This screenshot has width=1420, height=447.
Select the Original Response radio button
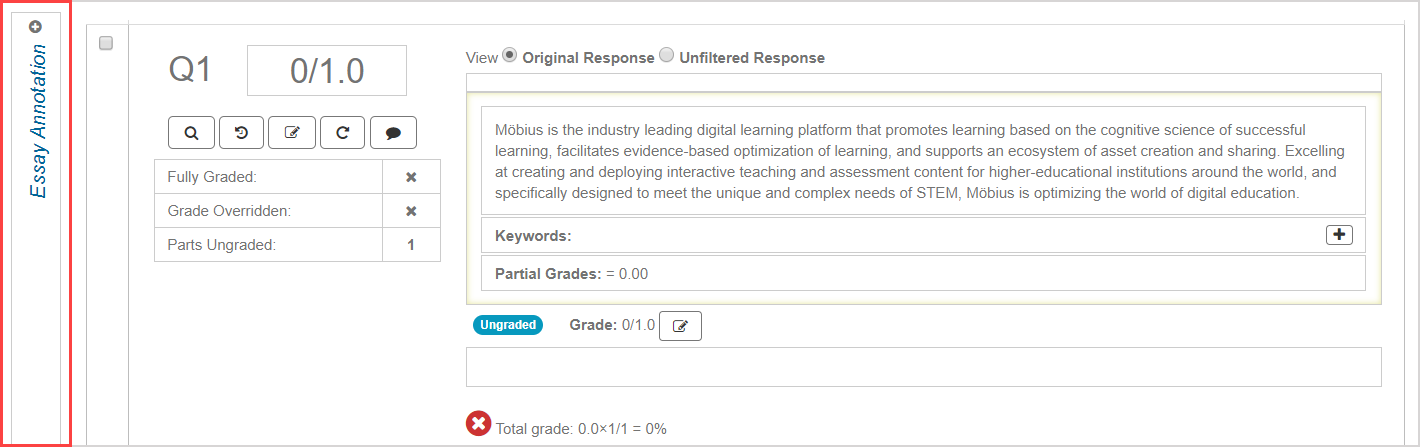click(x=510, y=56)
